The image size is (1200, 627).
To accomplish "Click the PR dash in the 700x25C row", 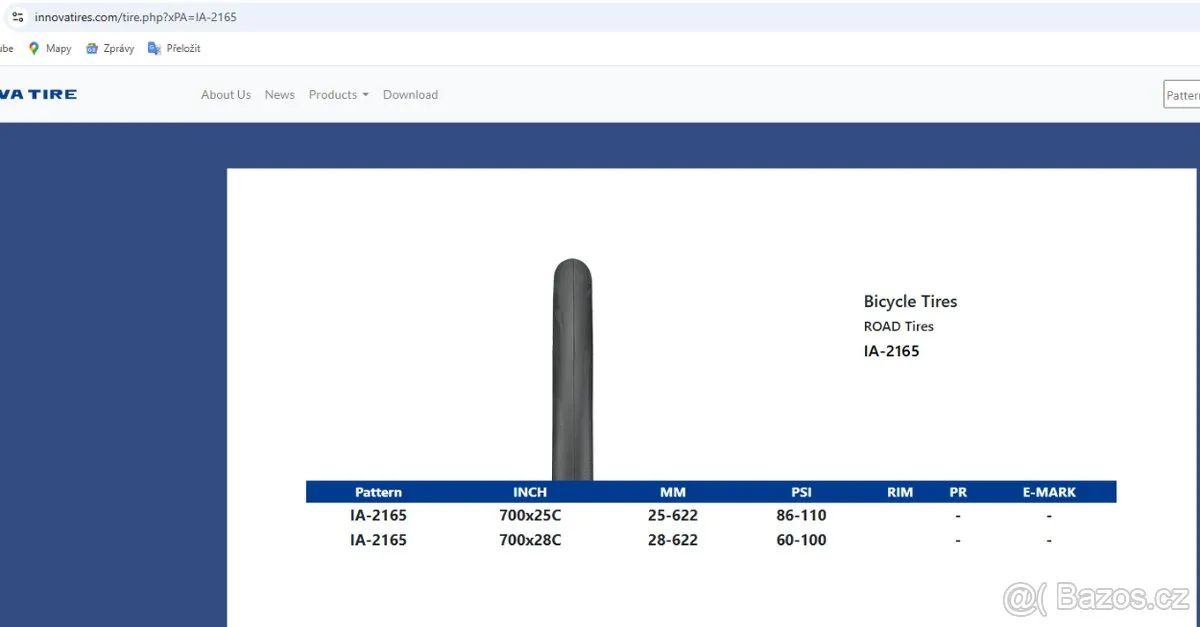I will (x=958, y=516).
